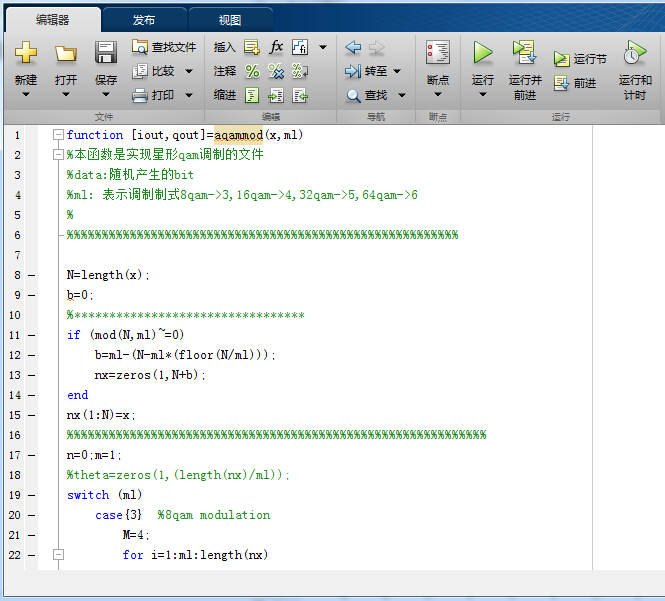This screenshot has width=665, height=601.
Task: Click line number 16 in the gutter
Action: tap(14, 435)
